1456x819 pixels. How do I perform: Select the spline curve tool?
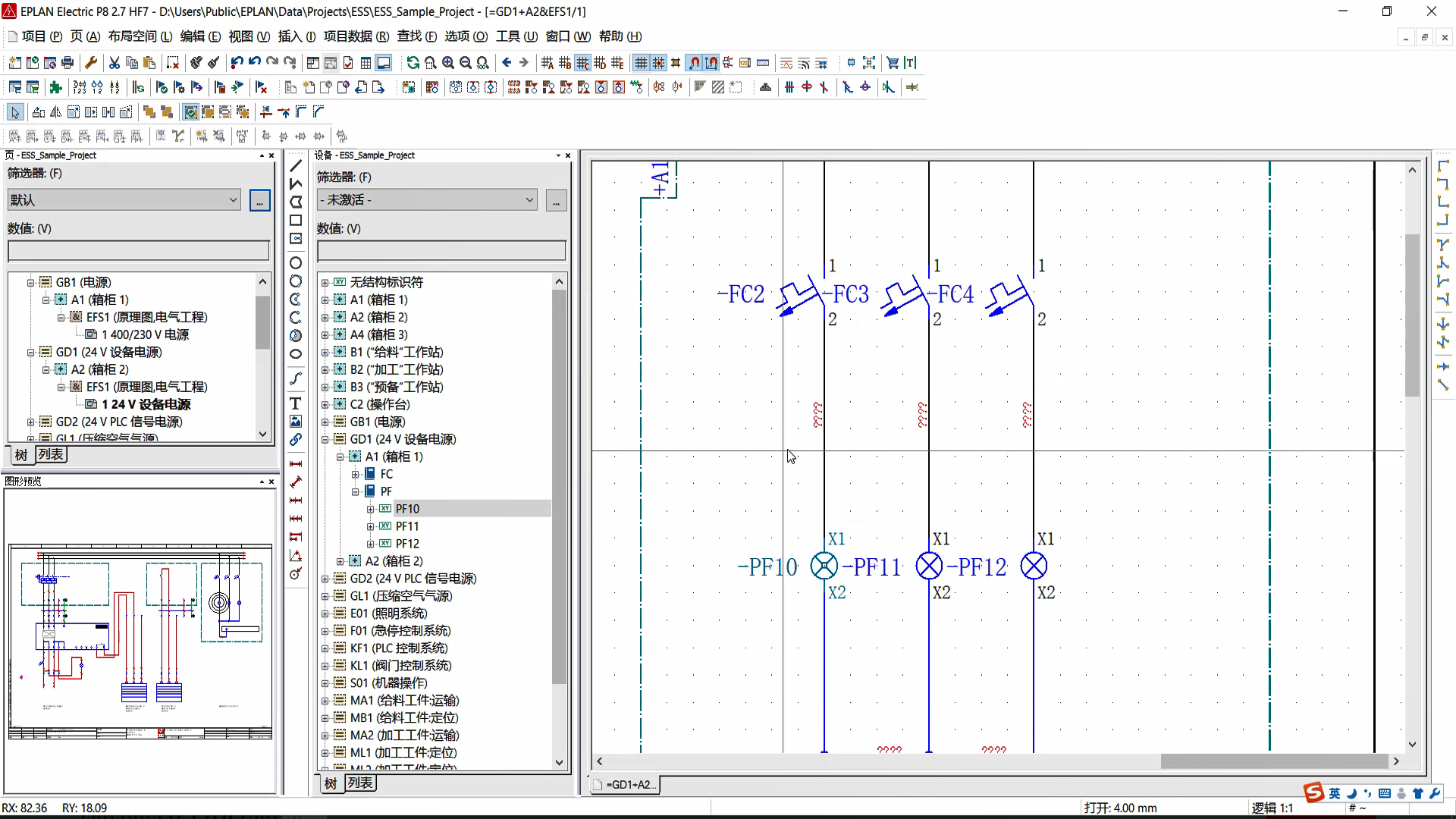coord(296,378)
